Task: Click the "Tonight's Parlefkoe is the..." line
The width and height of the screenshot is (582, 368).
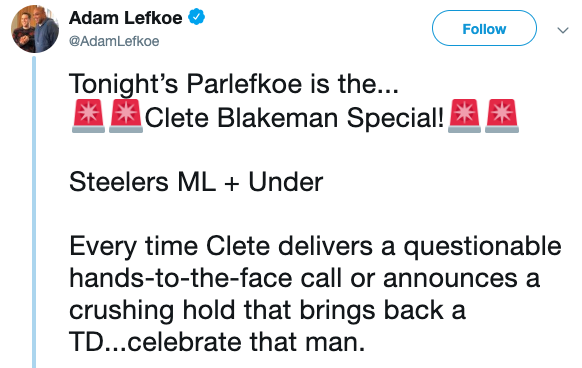Action: point(234,84)
